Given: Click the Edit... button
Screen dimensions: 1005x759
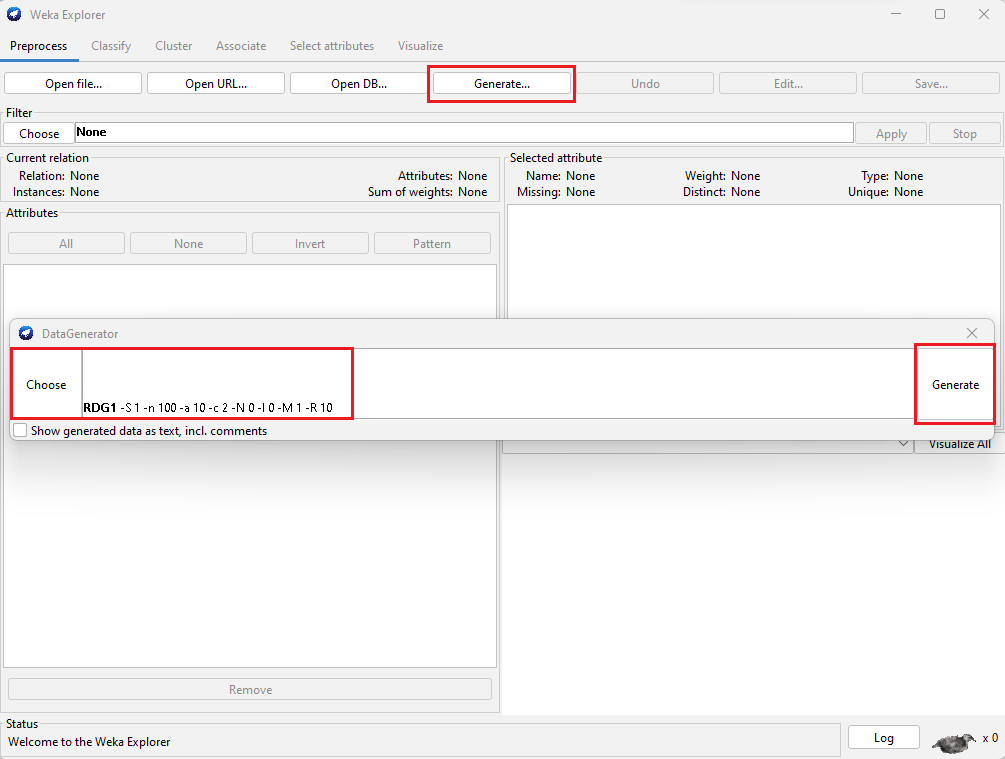Looking at the screenshot, I should [788, 83].
